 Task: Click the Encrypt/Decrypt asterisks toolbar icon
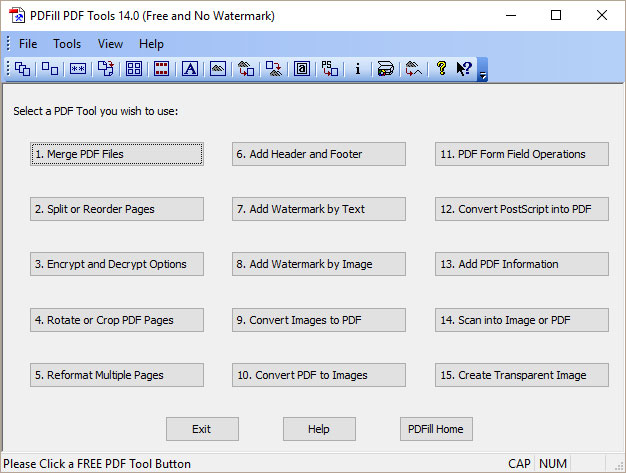pyautogui.click(x=78, y=69)
